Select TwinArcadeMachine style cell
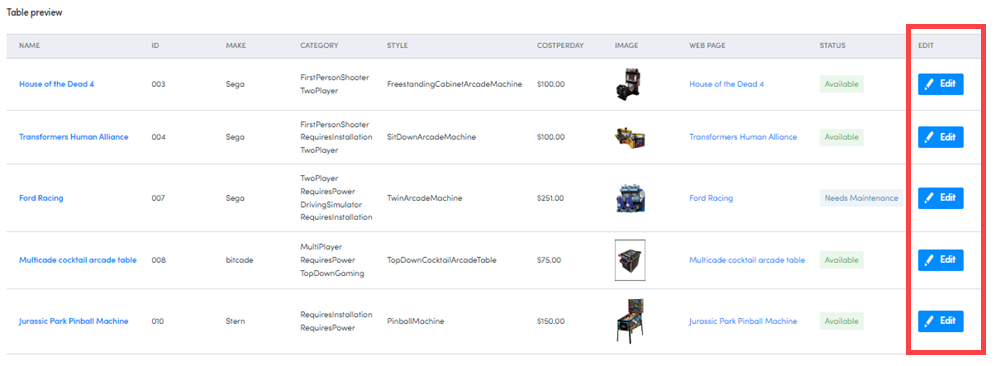This screenshot has width=1000, height=366. click(x=425, y=198)
